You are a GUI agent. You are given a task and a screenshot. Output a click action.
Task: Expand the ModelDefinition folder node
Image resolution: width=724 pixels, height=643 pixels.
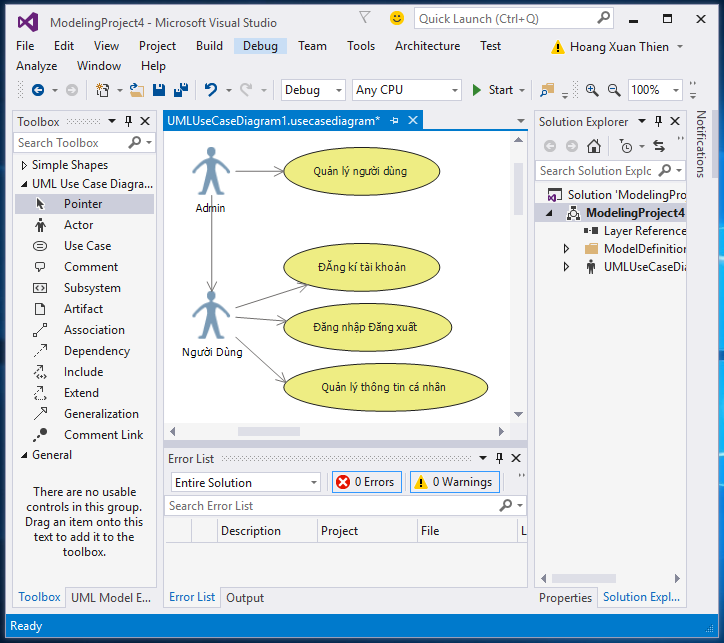tap(567, 249)
